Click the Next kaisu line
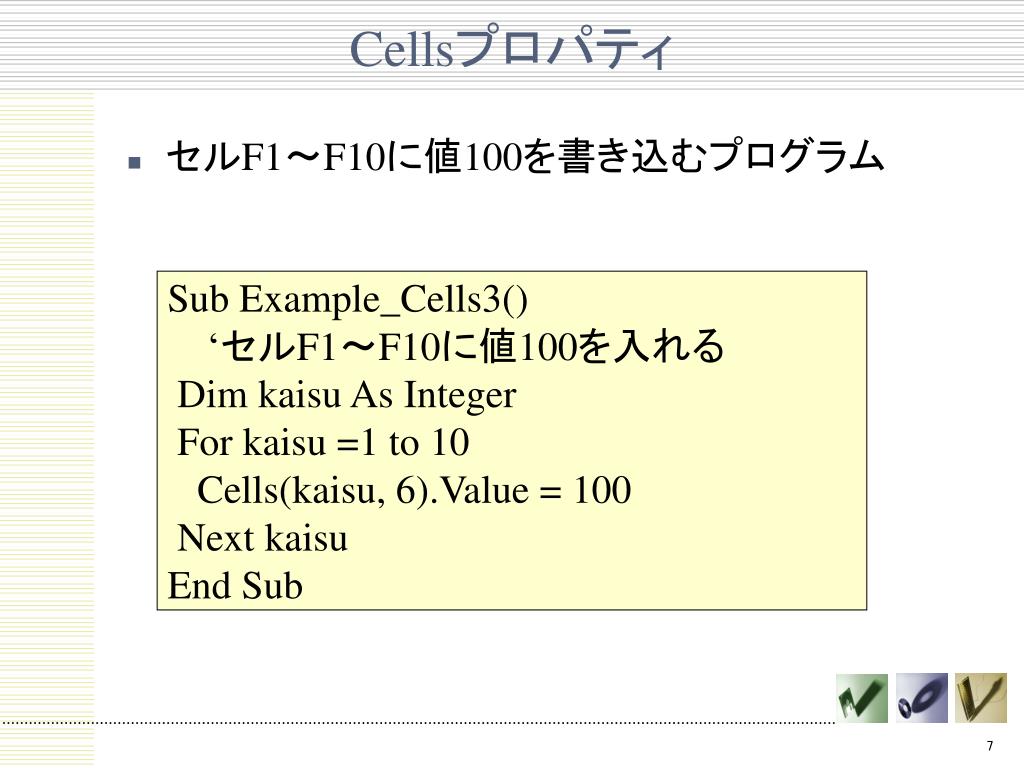The width and height of the screenshot is (1024, 768). point(263,538)
